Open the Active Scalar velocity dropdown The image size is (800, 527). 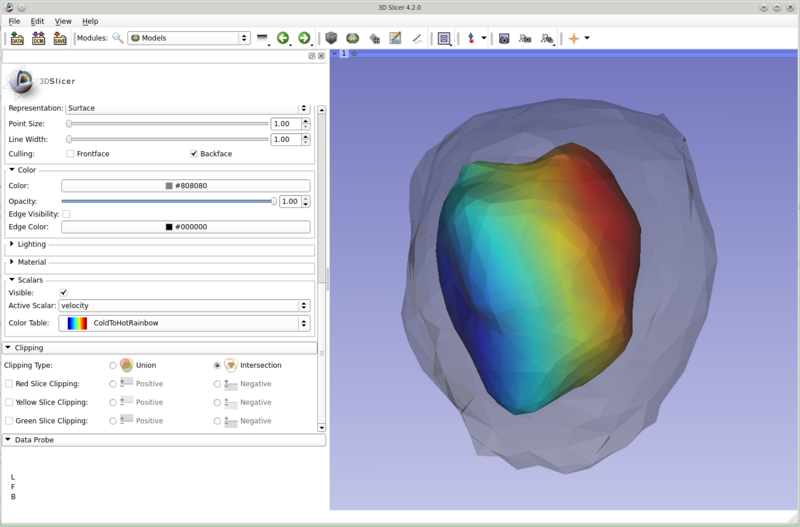(x=184, y=306)
